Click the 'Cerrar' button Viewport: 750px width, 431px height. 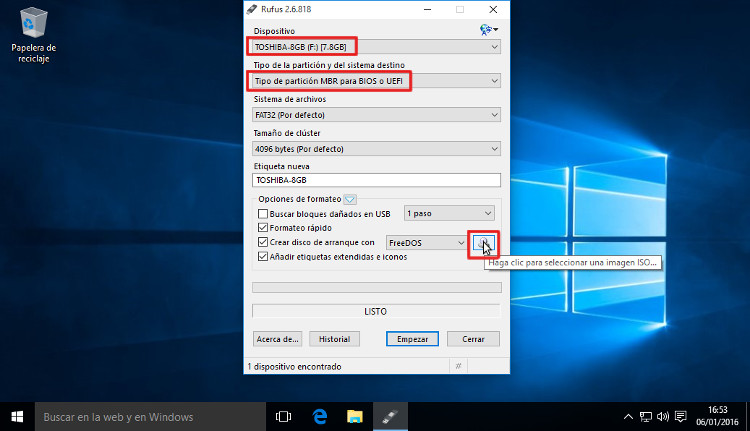tap(473, 339)
